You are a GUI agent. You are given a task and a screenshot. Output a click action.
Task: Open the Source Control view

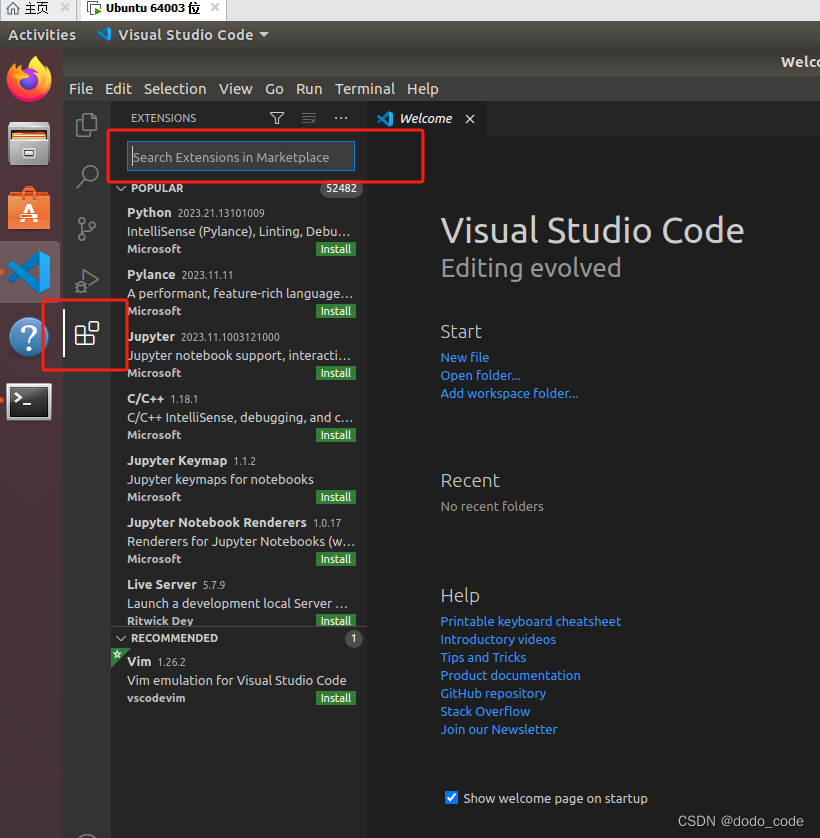tap(87, 229)
